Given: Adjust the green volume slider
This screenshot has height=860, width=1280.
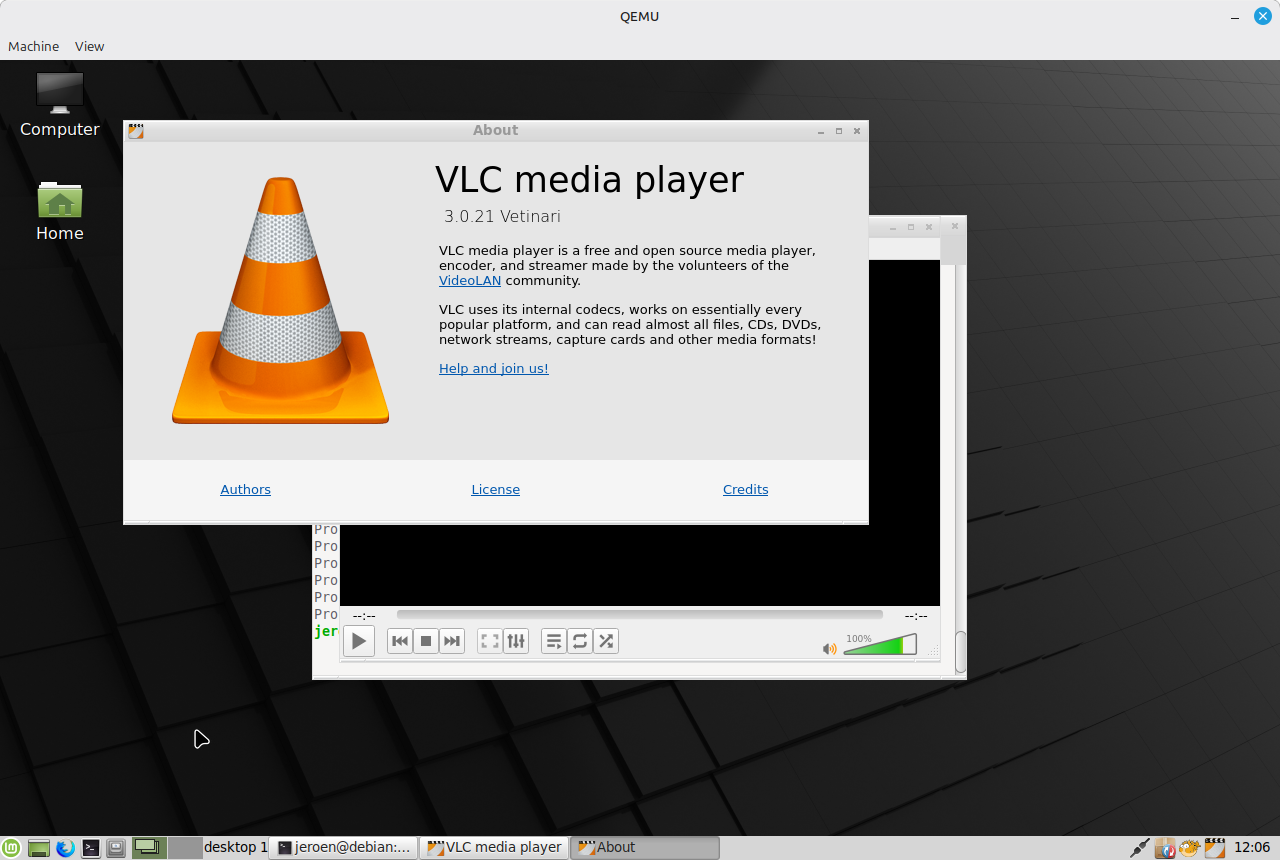Looking at the screenshot, I should click(878, 646).
